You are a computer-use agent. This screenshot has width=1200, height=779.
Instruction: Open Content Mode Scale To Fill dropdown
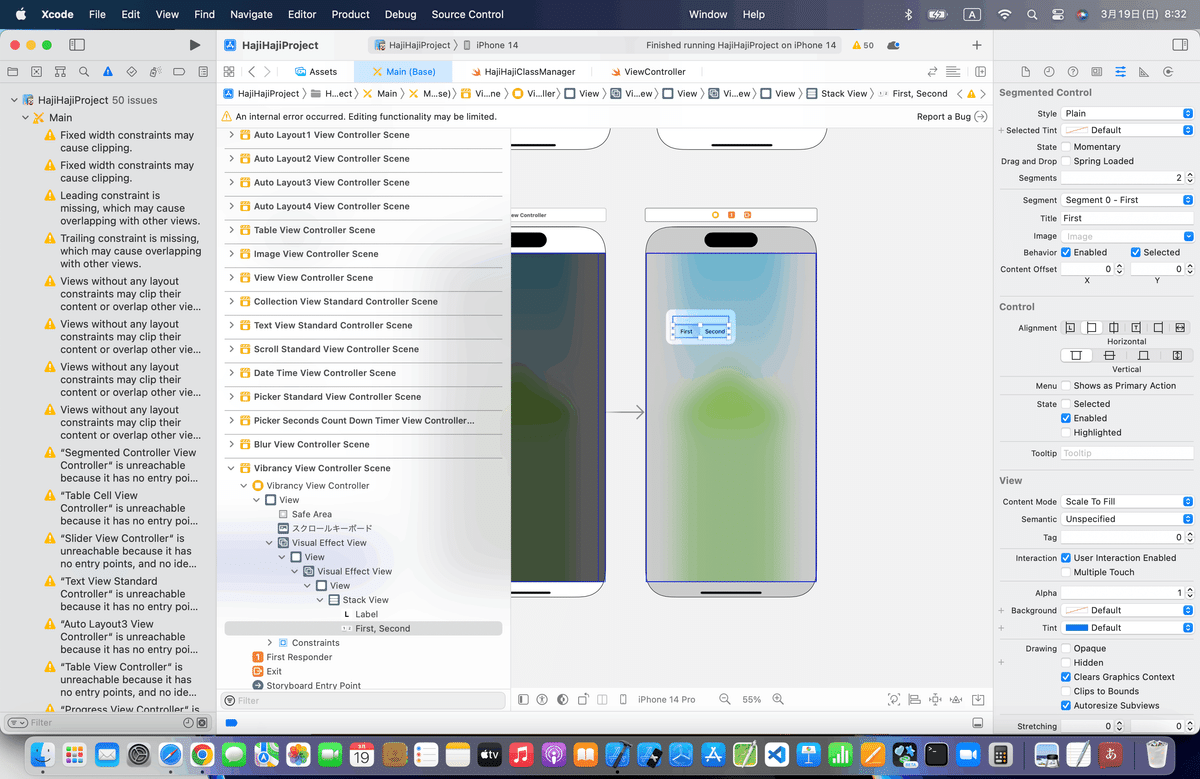pos(1127,502)
